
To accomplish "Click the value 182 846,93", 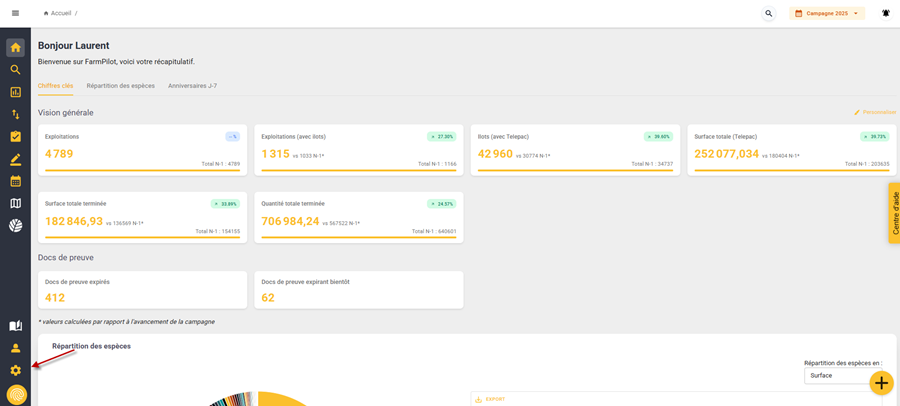I will [74, 221].
